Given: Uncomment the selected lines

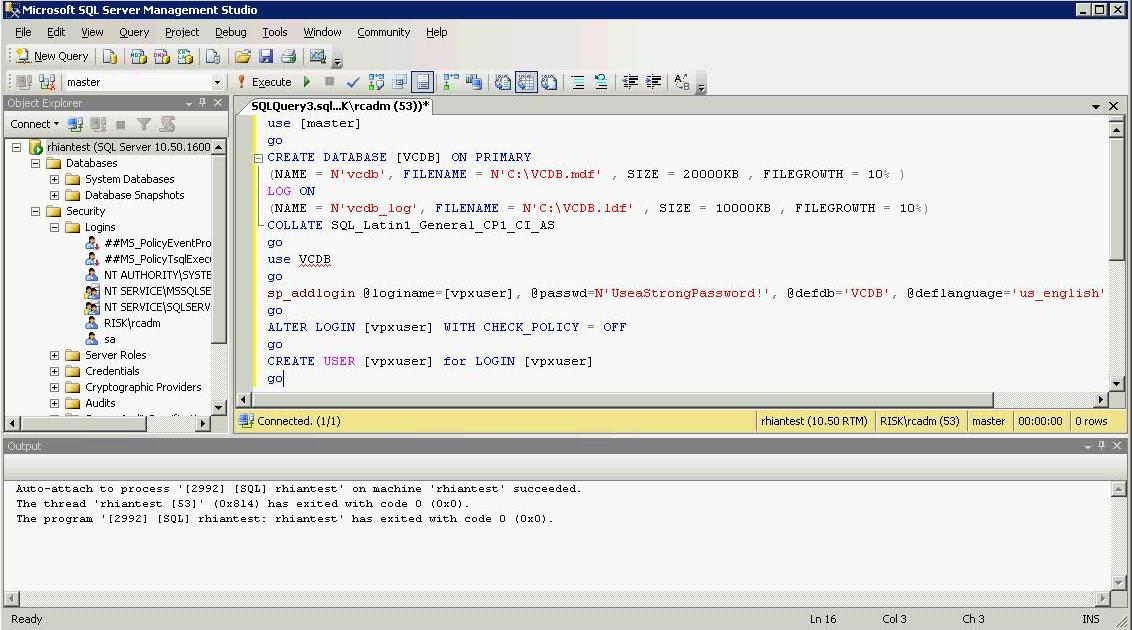Looking at the screenshot, I should point(601,82).
